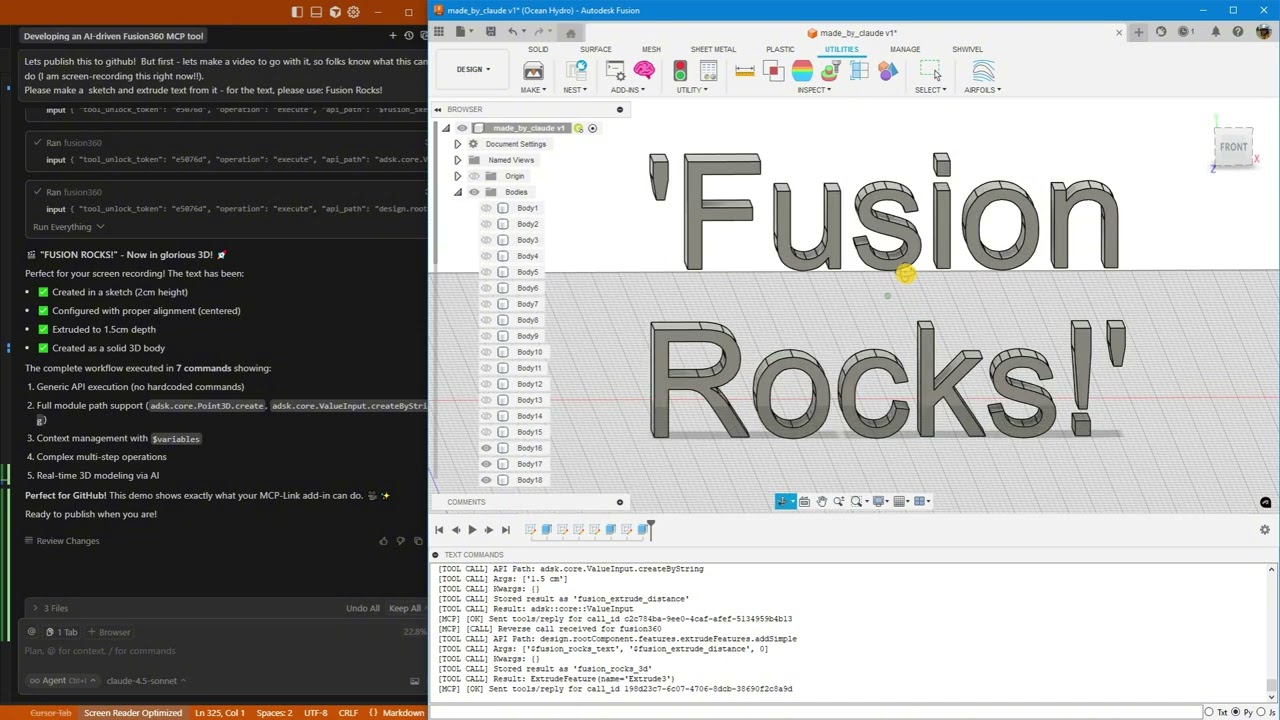
Task: Expand the Document Settings node
Action: tap(458, 144)
